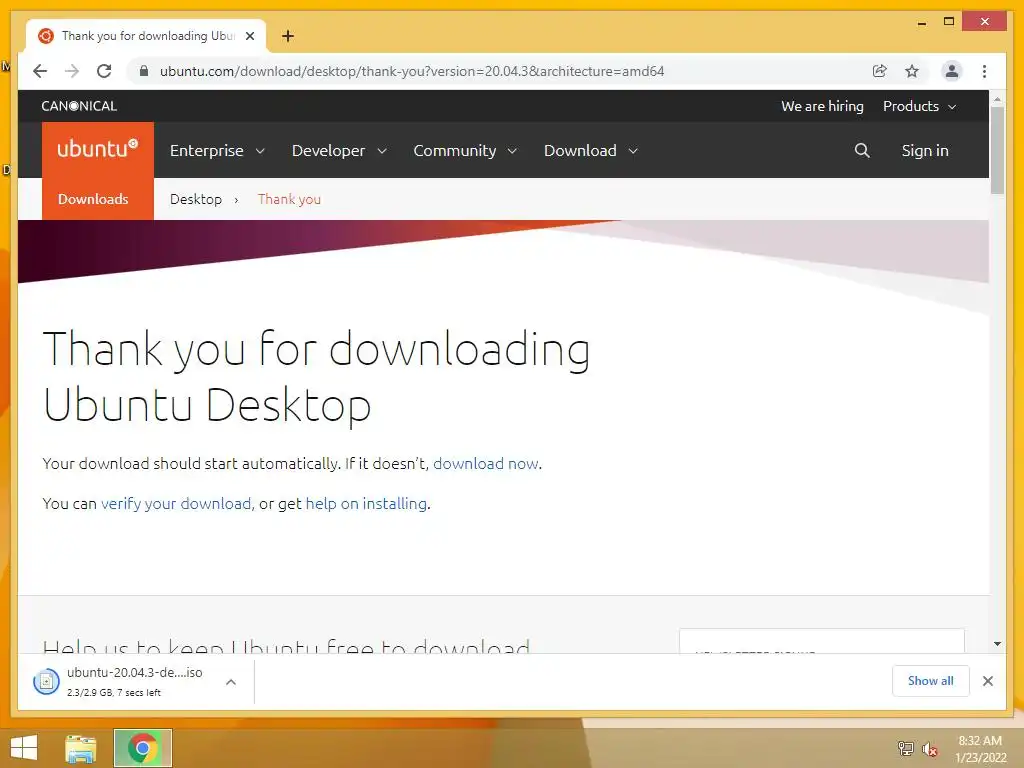Open the network tray icon
1024x768 pixels.
coord(906,748)
